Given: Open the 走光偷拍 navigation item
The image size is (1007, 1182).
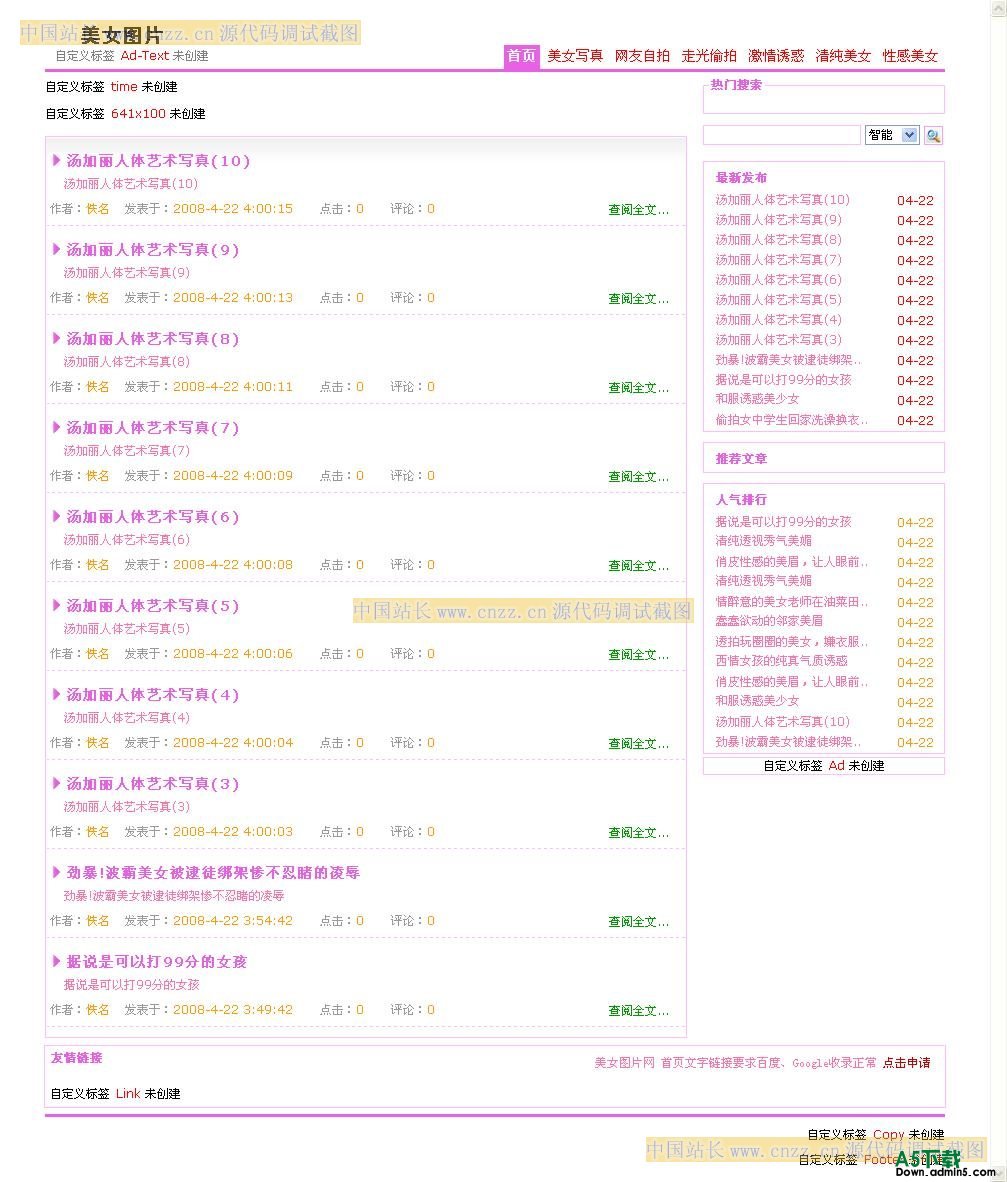Looking at the screenshot, I should pos(709,56).
